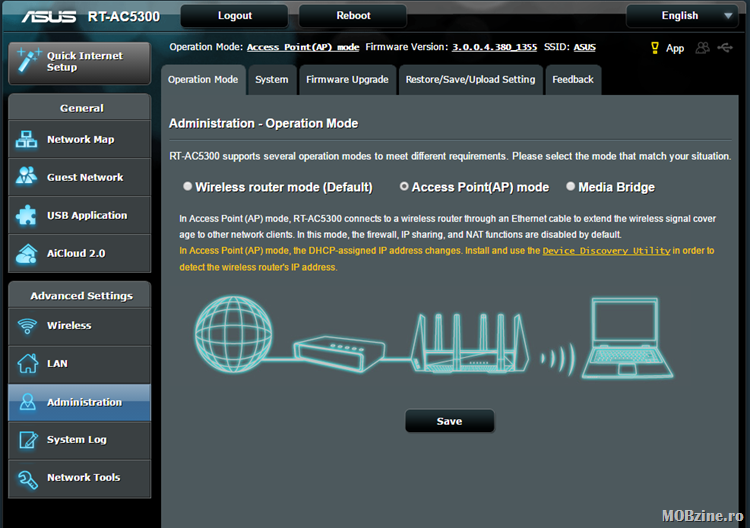Click the App lightbulb icon

[x=655, y=47]
